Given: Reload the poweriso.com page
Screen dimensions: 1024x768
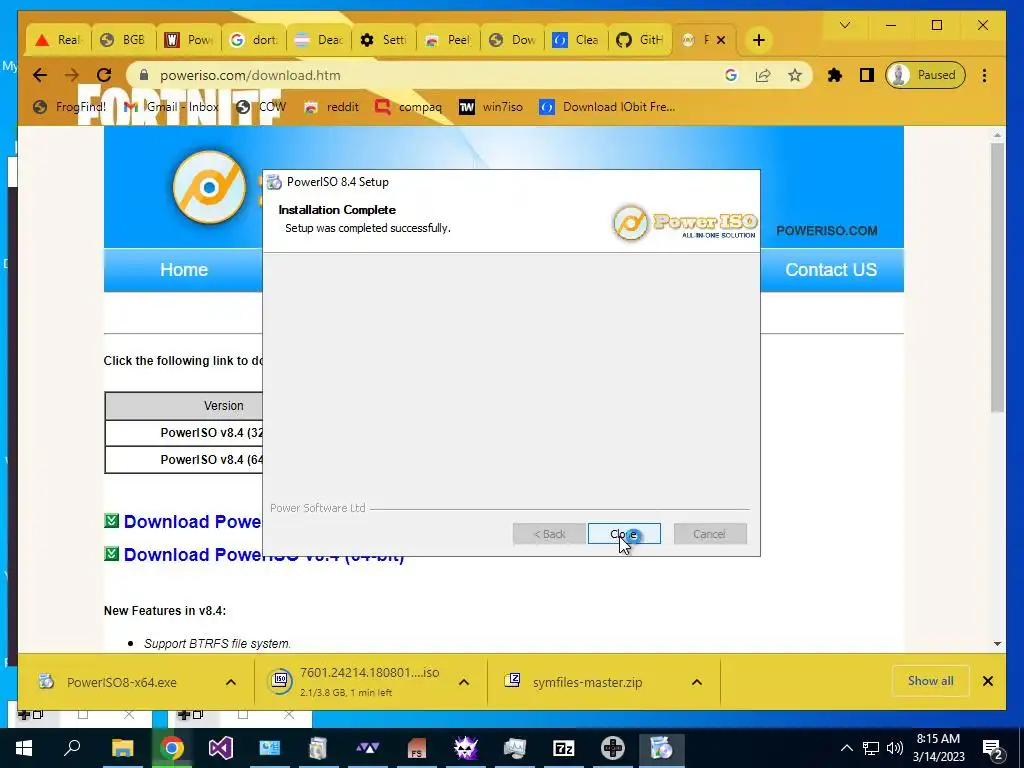Looking at the screenshot, I should tap(104, 75).
